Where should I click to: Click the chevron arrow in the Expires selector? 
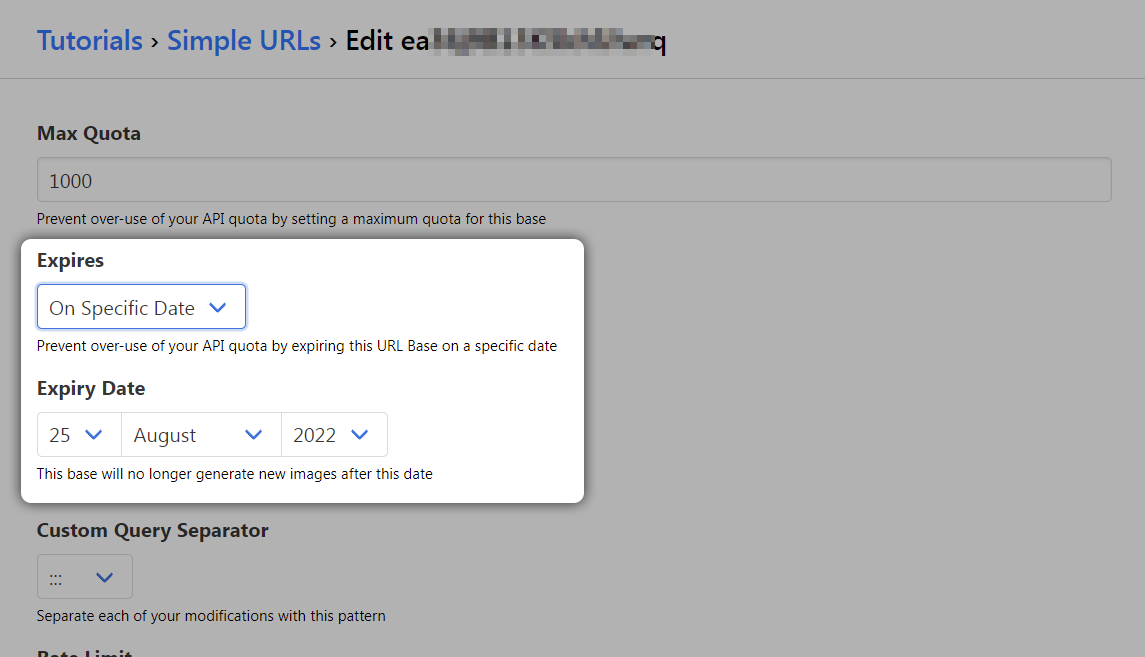[x=218, y=308]
